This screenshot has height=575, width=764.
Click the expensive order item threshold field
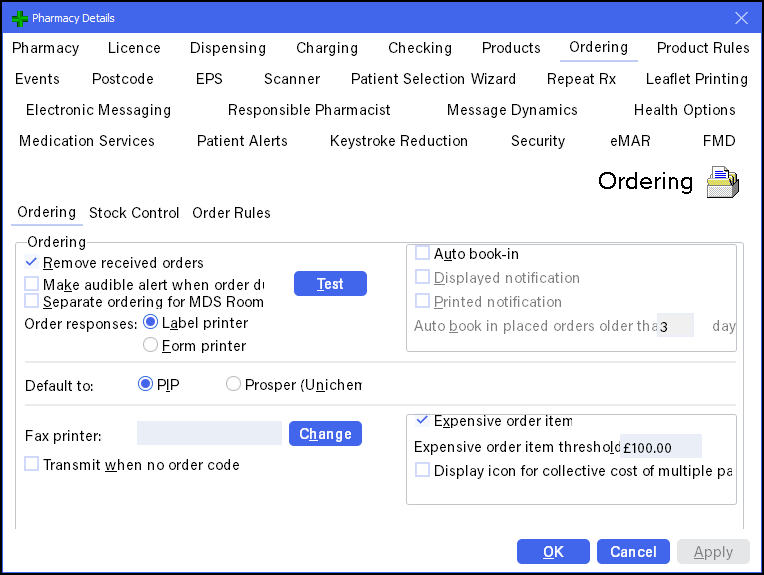click(x=660, y=447)
